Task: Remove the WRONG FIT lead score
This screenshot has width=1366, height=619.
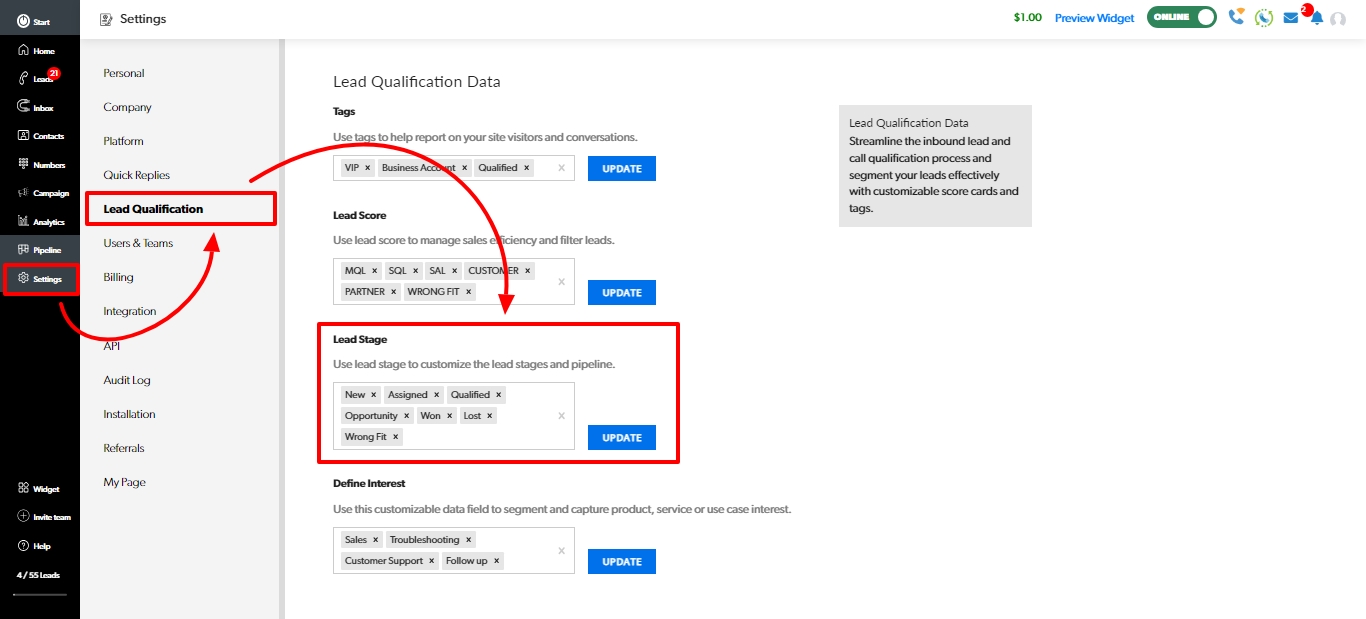Action: click(x=469, y=292)
